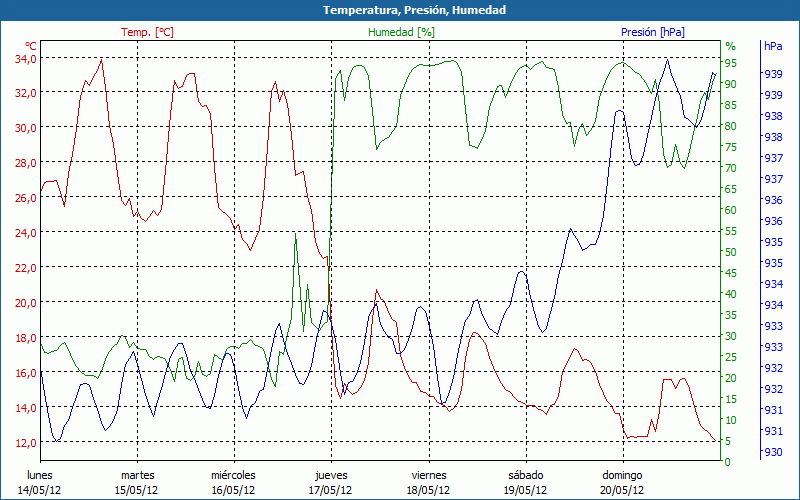Screen dimensions: 800x500
Task: Pick the jueves 17/05/12 date marker
Action: (331, 482)
